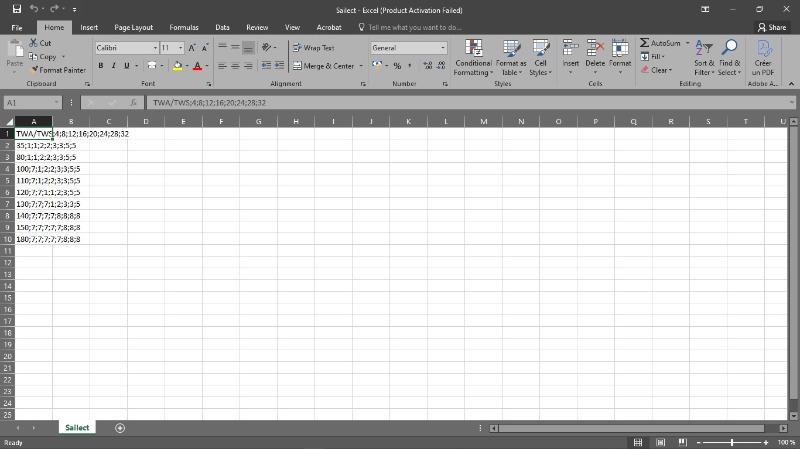
Task: Cut the selected cell
Action: [x=40, y=43]
